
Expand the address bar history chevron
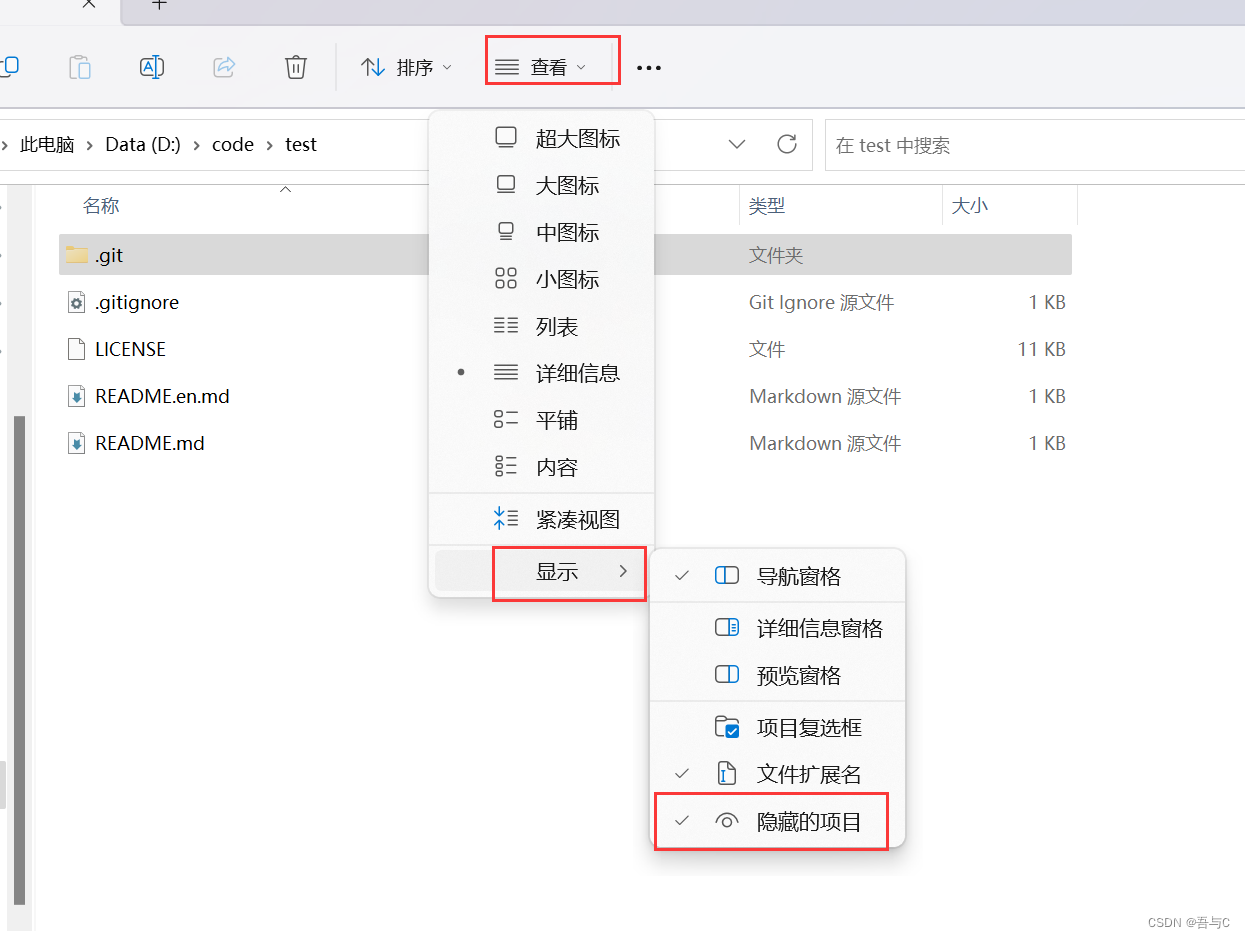tap(737, 144)
